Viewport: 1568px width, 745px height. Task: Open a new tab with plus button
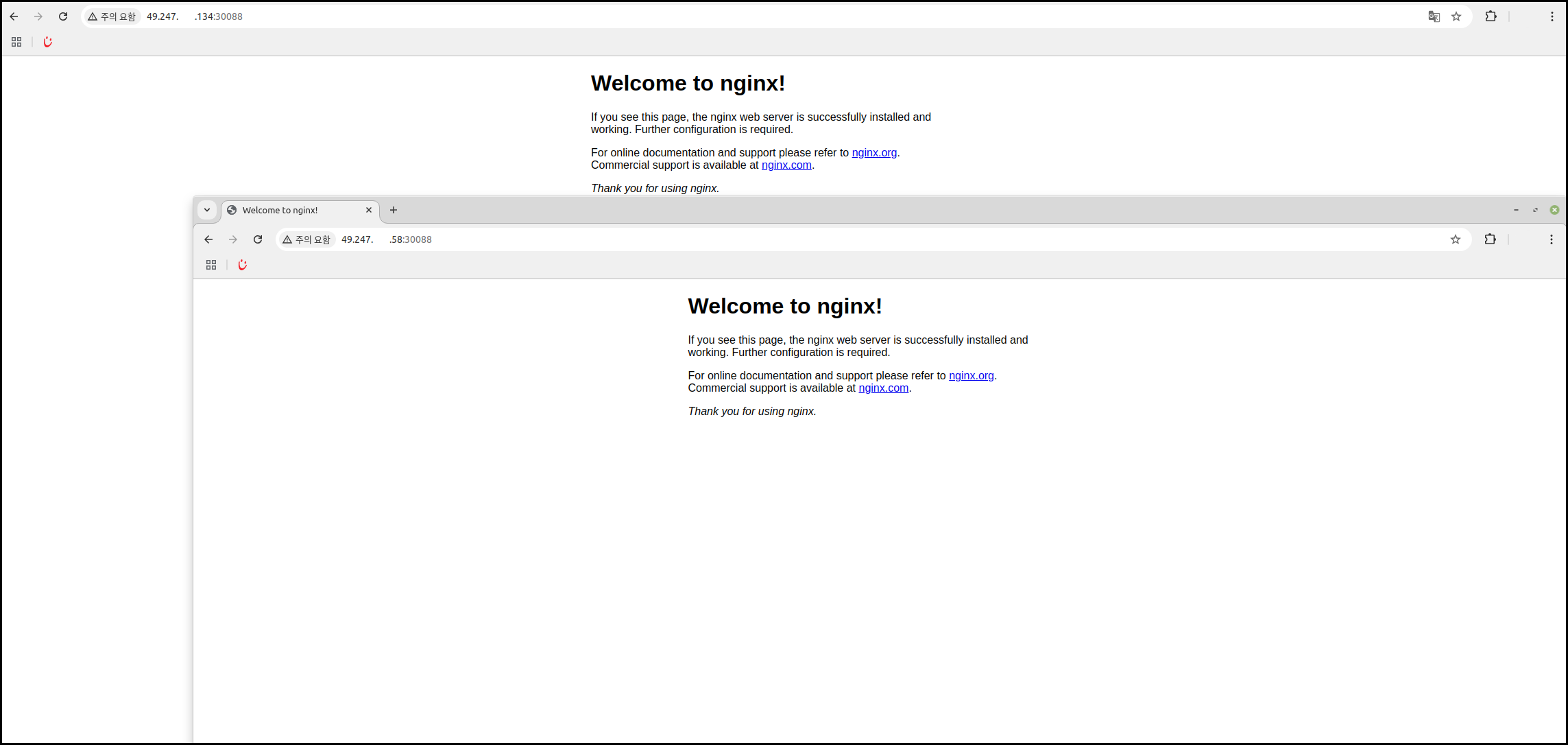click(x=394, y=210)
